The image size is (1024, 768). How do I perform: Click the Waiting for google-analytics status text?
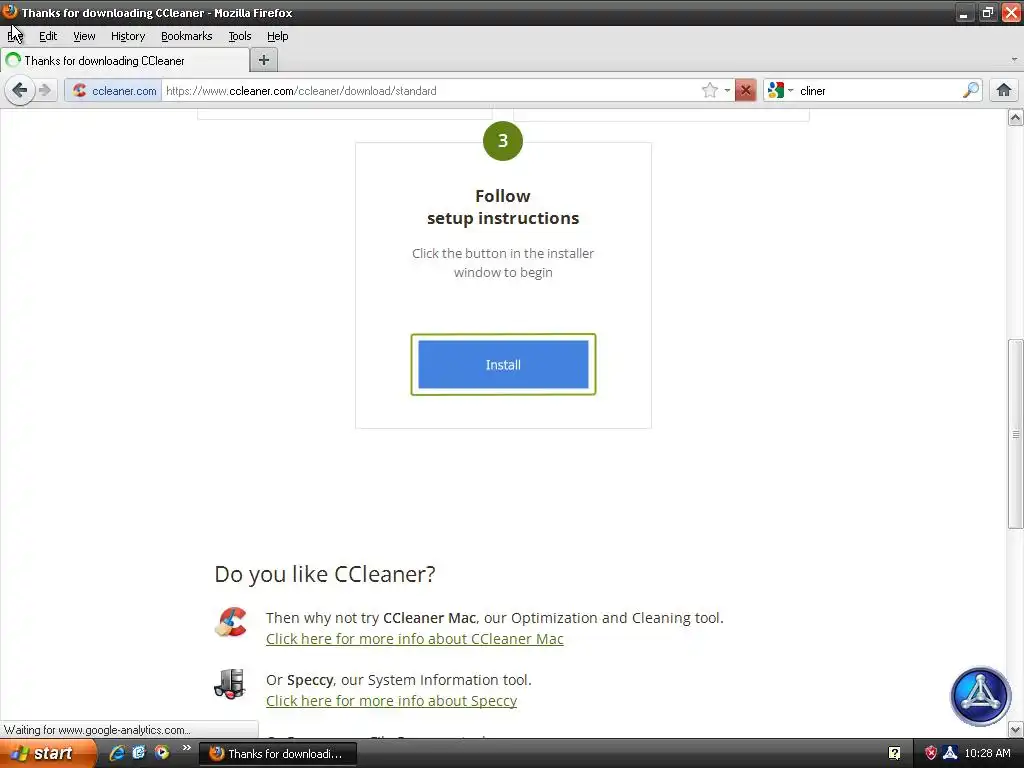(x=97, y=729)
